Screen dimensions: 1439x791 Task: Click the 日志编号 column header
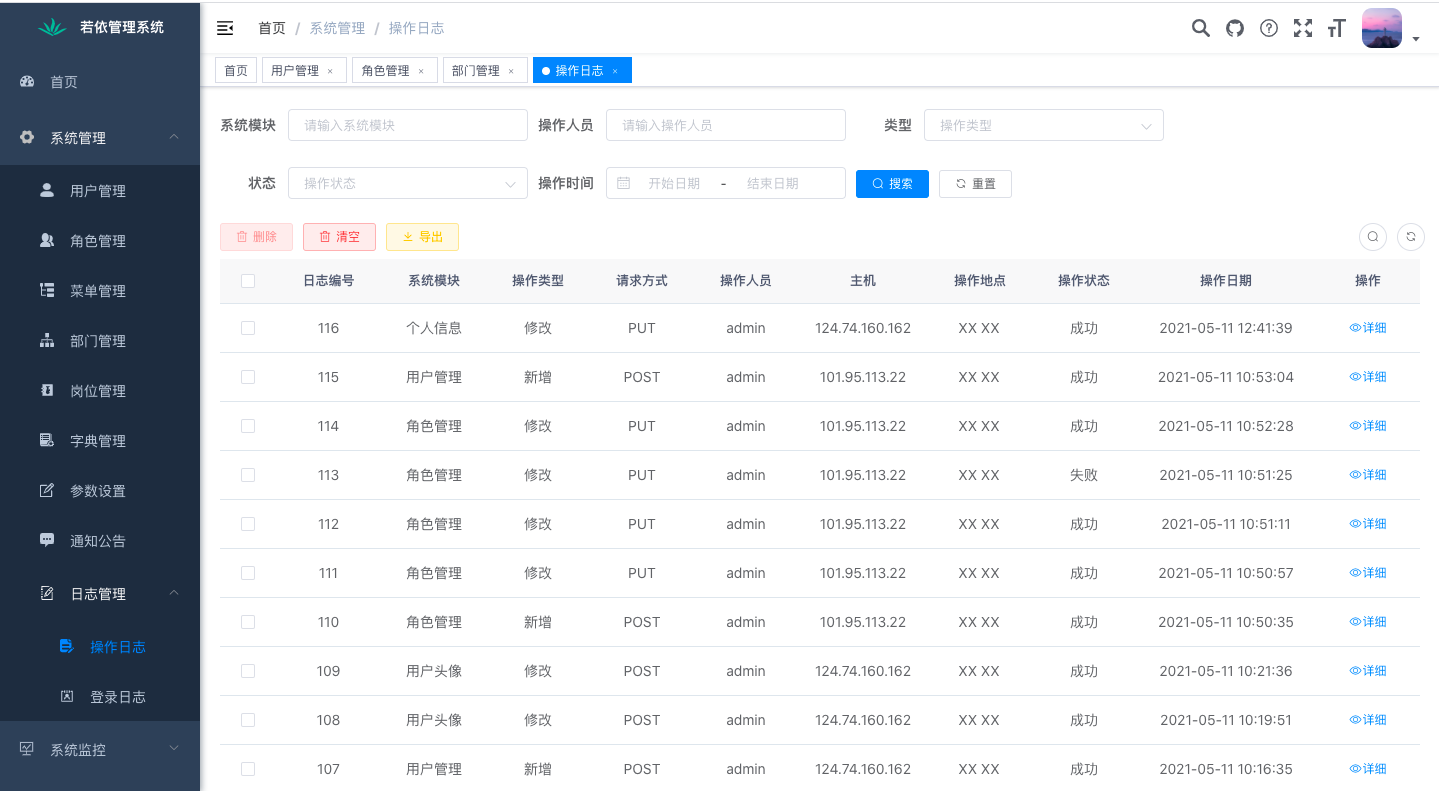(x=328, y=281)
